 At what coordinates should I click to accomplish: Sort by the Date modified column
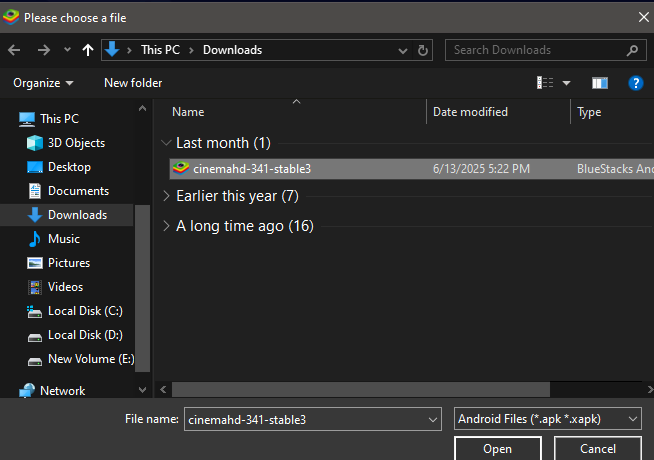(470, 112)
